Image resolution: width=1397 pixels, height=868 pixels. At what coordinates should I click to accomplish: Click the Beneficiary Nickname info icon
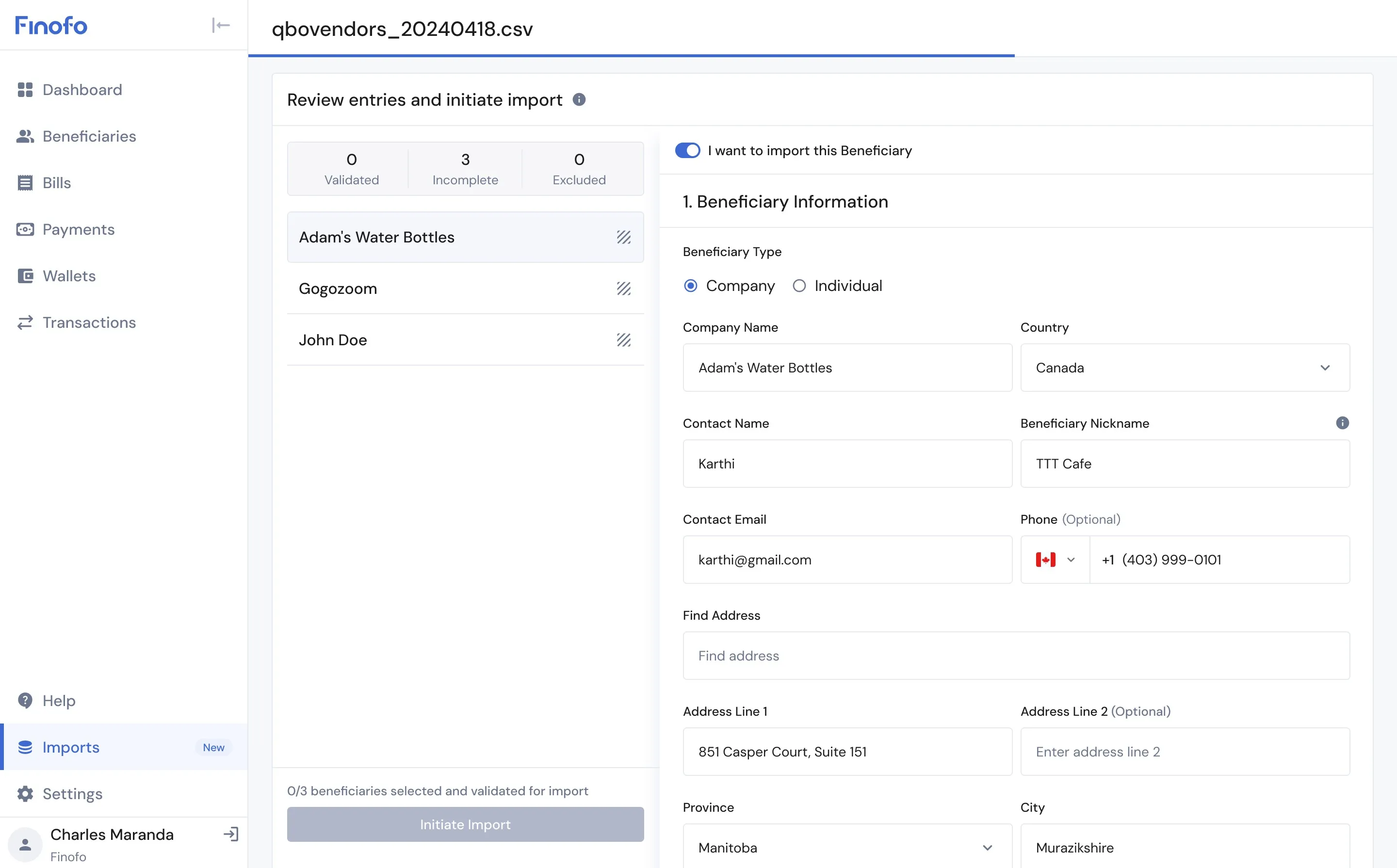click(1342, 423)
